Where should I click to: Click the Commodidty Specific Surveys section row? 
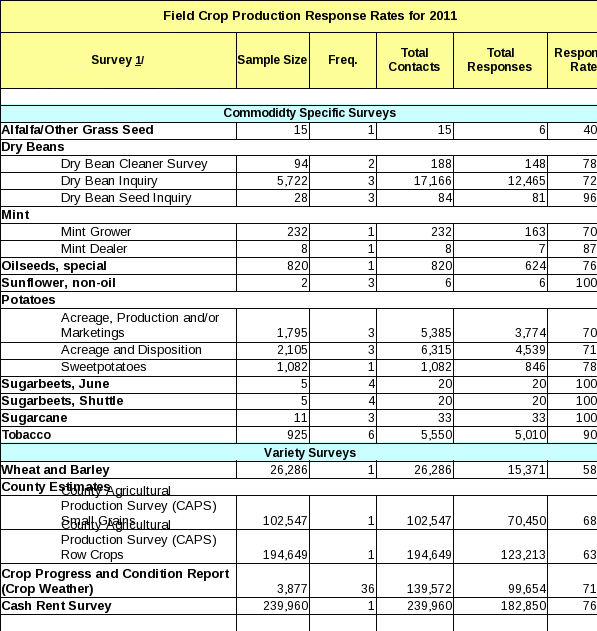tap(298, 113)
